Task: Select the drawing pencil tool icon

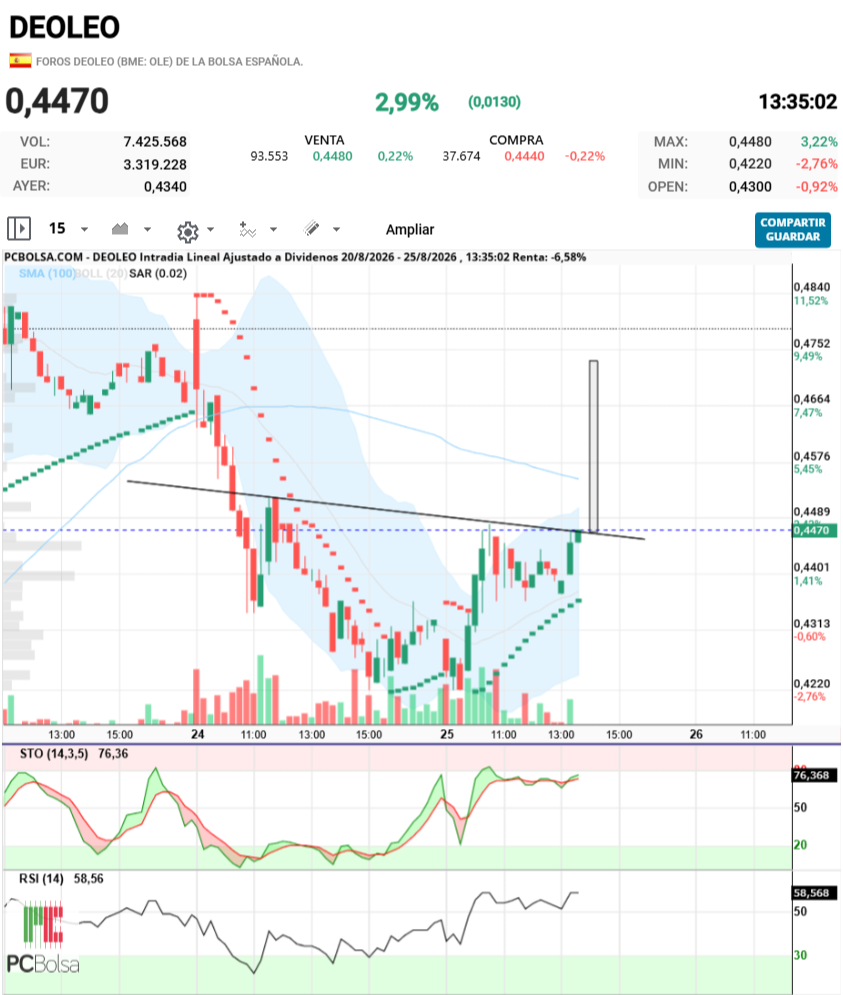Action: point(311,228)
